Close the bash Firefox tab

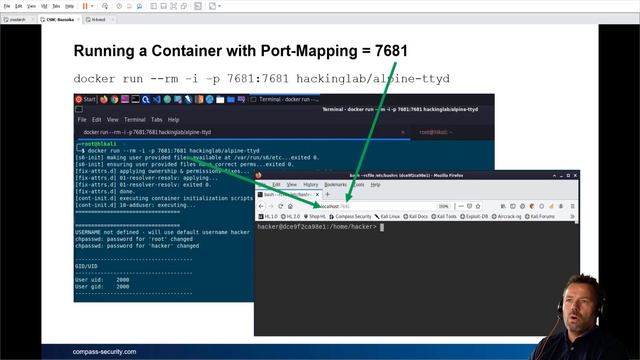[x=317, y=195]
